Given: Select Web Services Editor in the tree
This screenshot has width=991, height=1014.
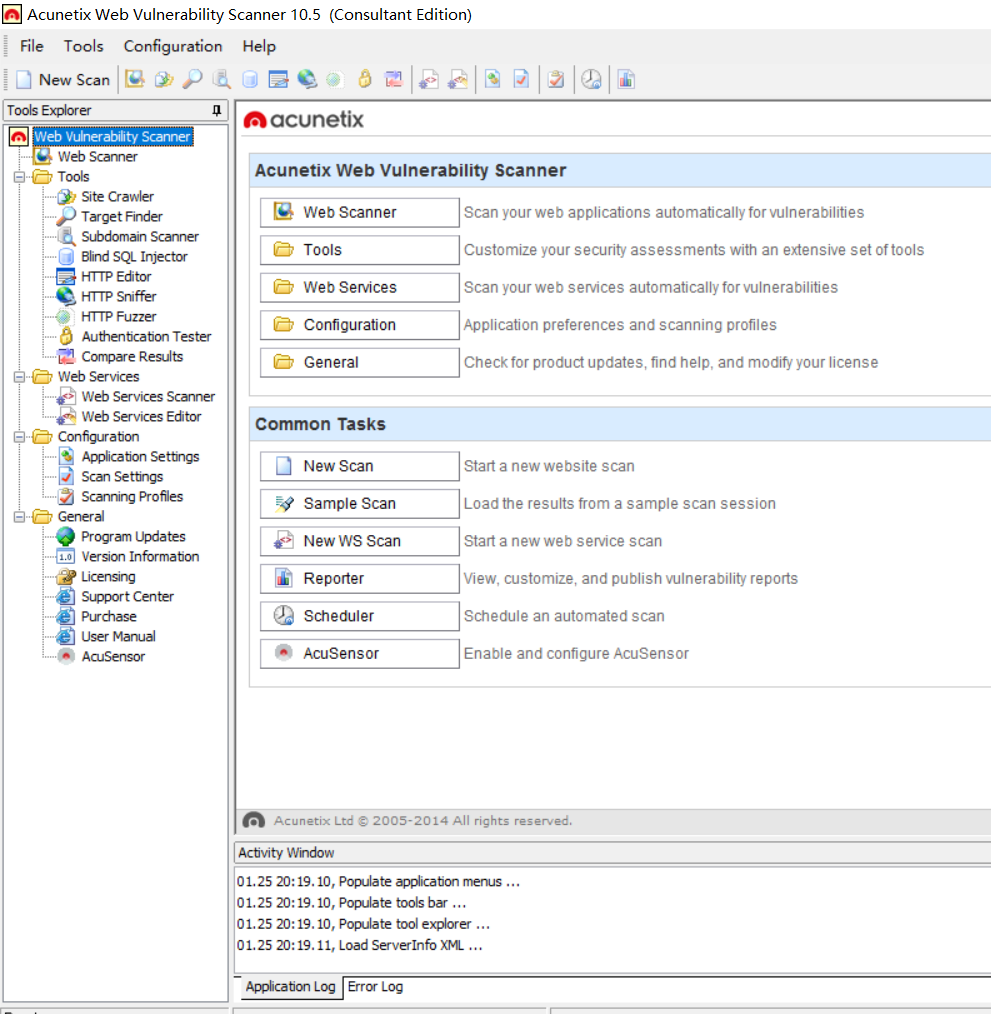Looking at the screenshot, I should click(x=141, y=416).
